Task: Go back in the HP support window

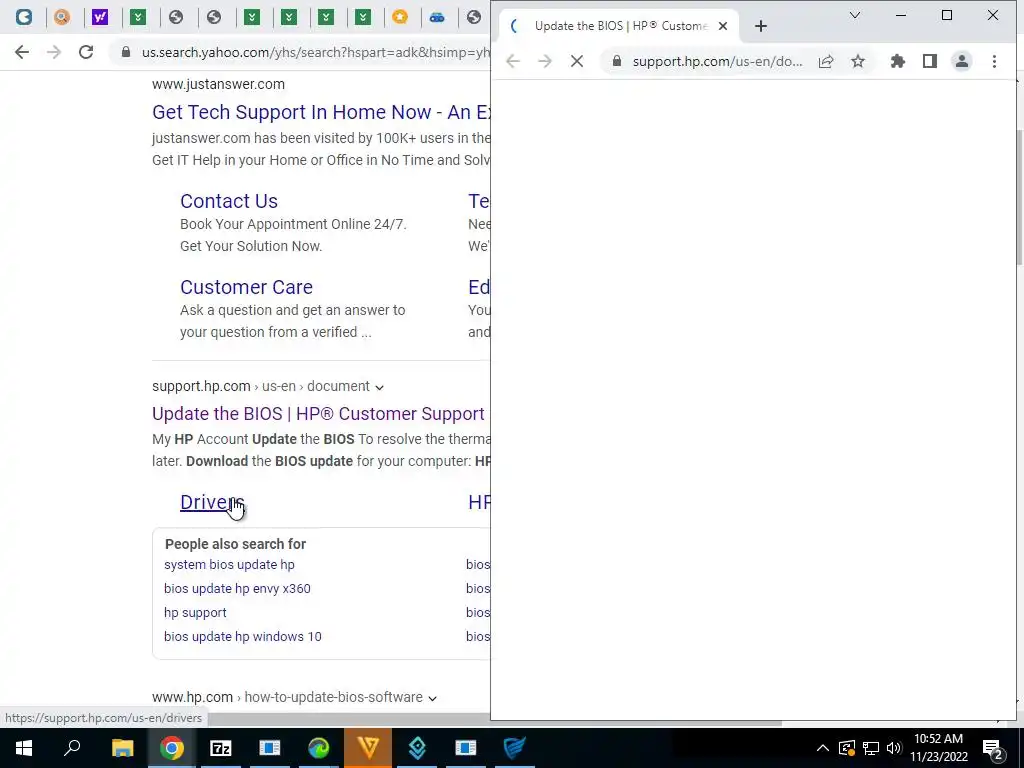Action: point(513,61)
